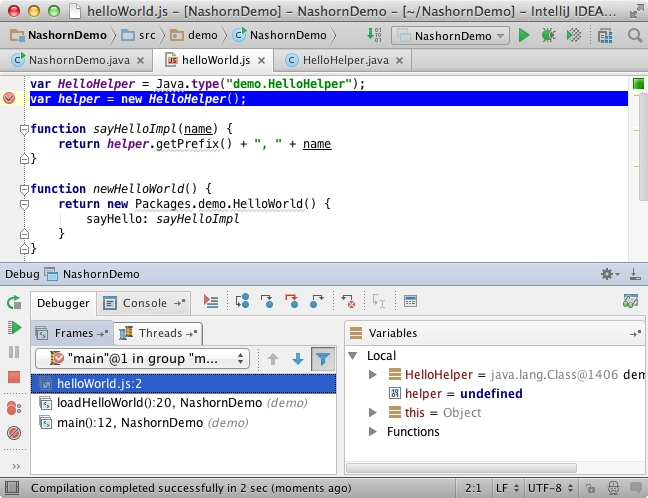Toggle tool window buttons icon in status bar
The height and width of the screenshot is (498, 648).
click(x=12, y=488)
